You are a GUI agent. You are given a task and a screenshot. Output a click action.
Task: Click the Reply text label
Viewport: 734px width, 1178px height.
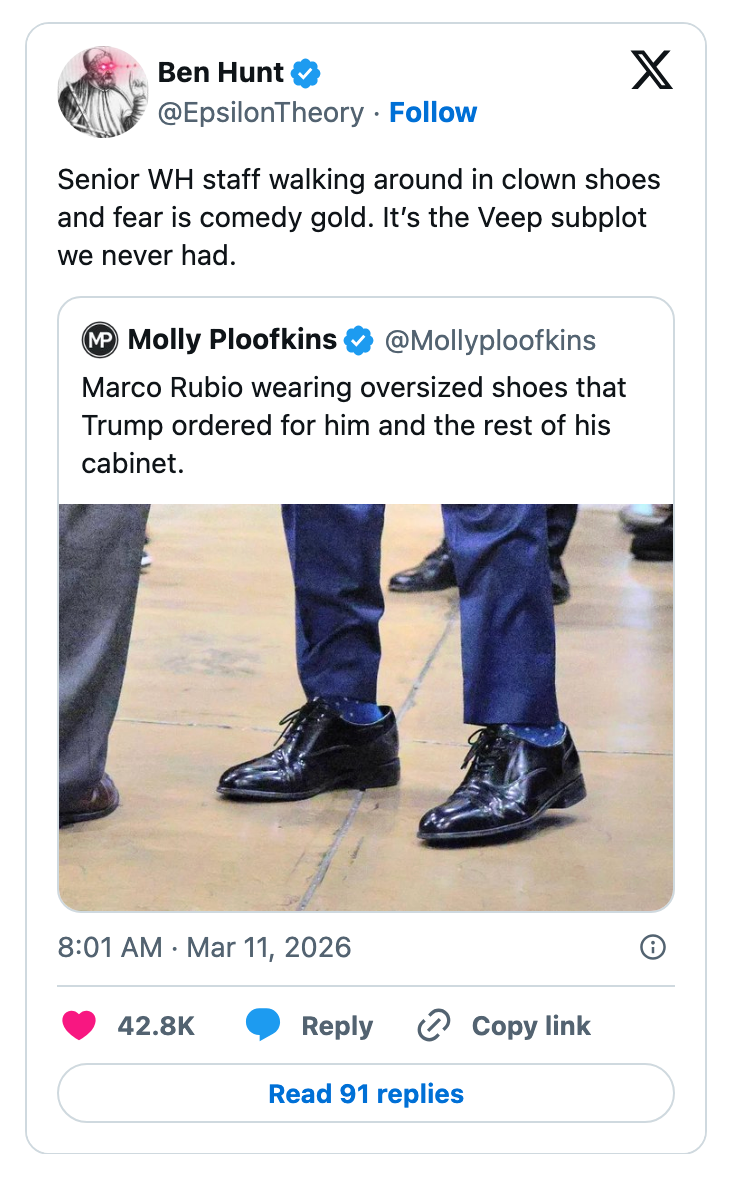[x=337, y=1026]
